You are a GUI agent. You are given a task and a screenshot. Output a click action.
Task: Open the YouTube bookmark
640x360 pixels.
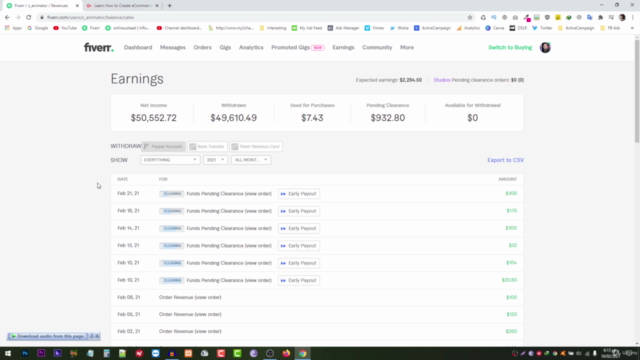[65, 28]
